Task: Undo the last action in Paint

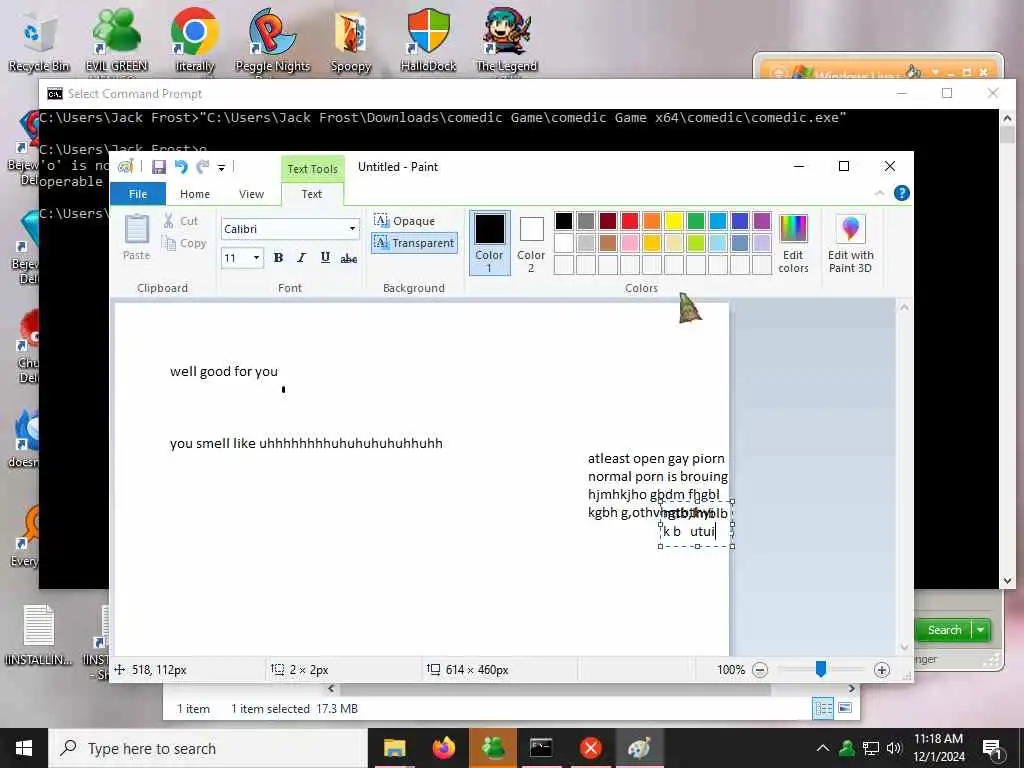Action: pos(181,167)
